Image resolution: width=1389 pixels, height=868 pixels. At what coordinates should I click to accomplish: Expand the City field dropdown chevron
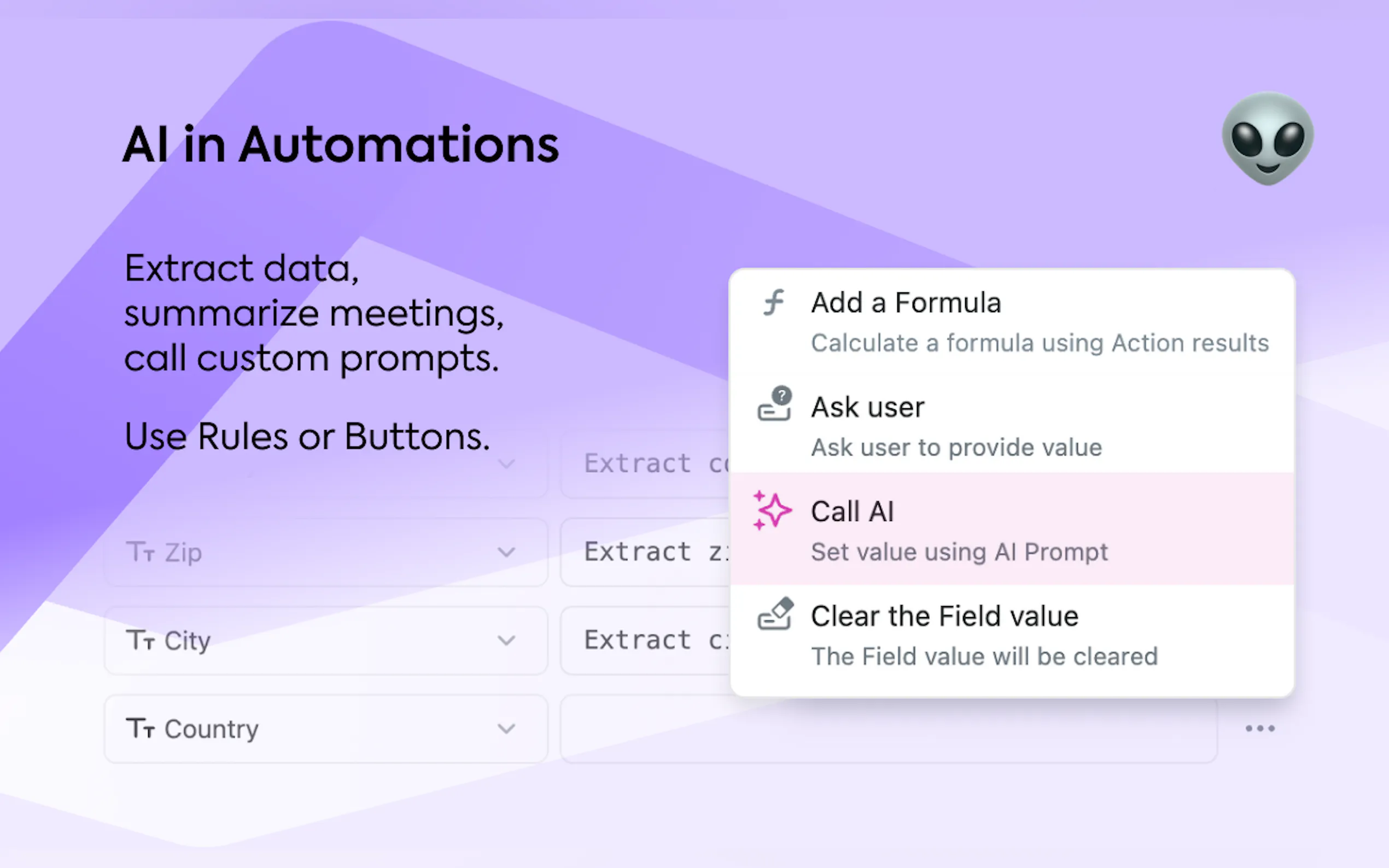coord(506,640)
